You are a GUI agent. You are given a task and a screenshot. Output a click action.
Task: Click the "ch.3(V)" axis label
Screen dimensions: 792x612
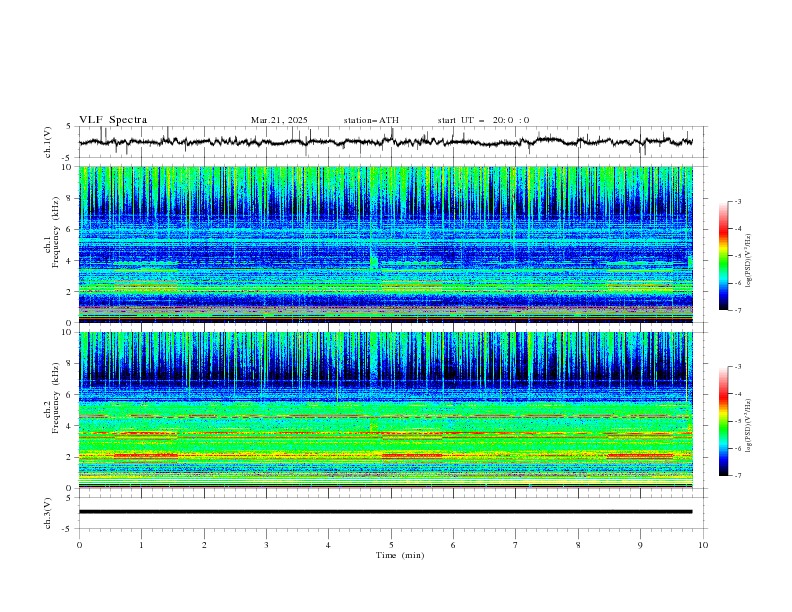[x=48, y=513]
